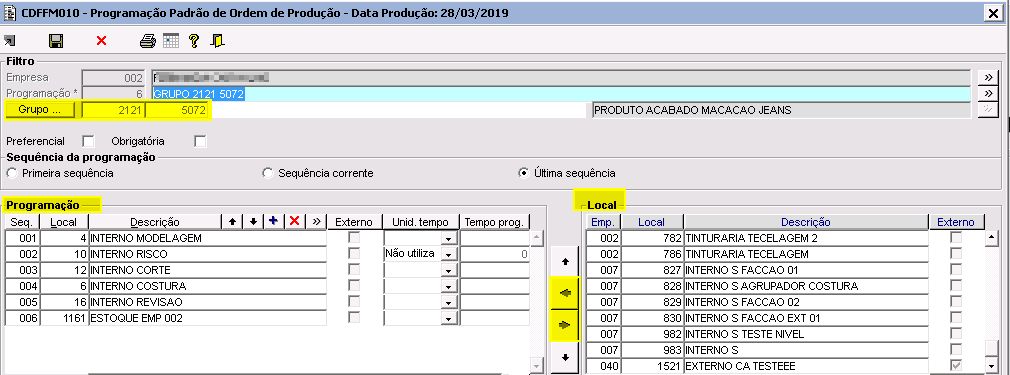Click the Grupo field containing 5072
Screen dimensions: 1010x375
tap(178, 110)
